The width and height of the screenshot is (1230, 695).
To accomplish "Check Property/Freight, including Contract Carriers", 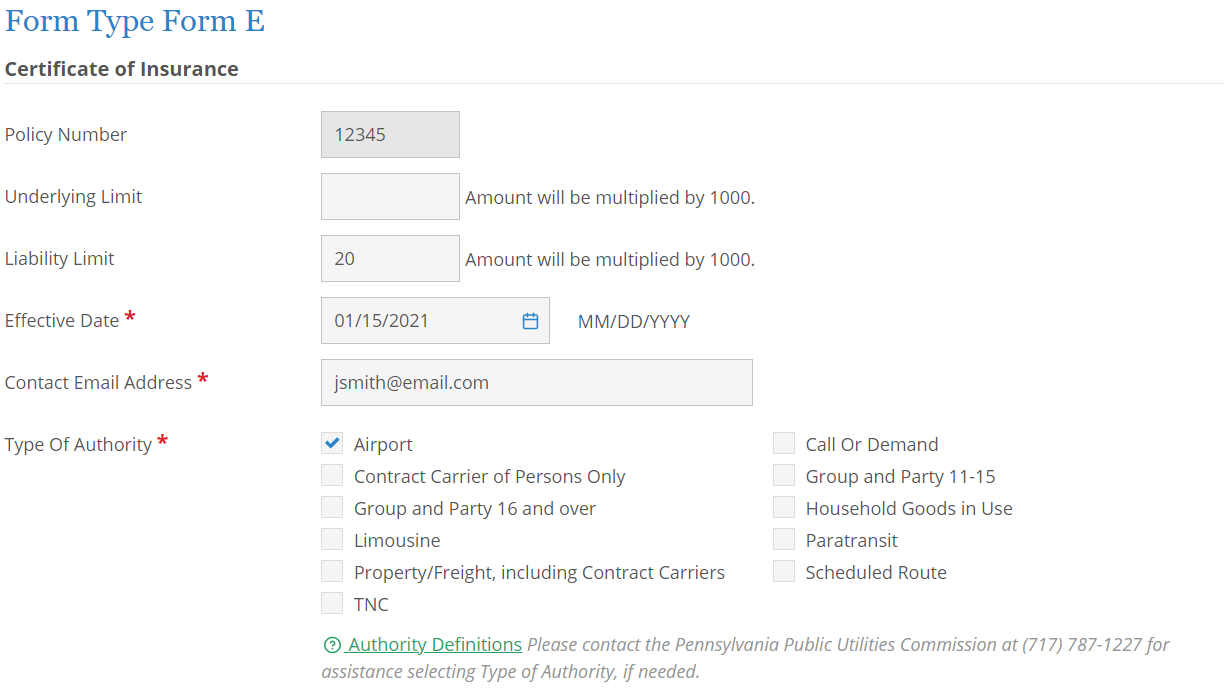I will tap(331, 570).
